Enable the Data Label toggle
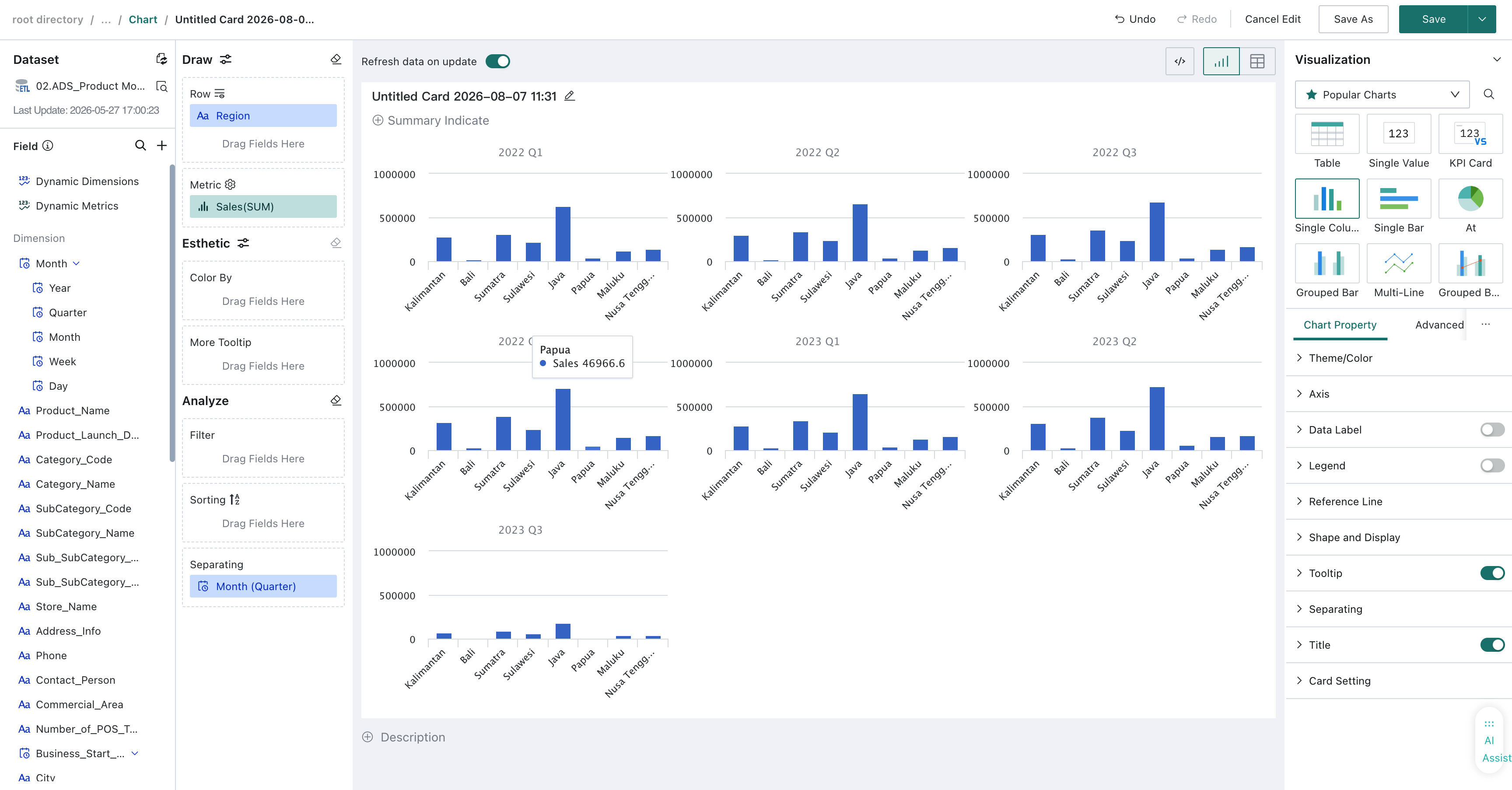Image resolution: width=1512 pixels, height=790 pixels. pyautogui.click(x=1491, y=430)
